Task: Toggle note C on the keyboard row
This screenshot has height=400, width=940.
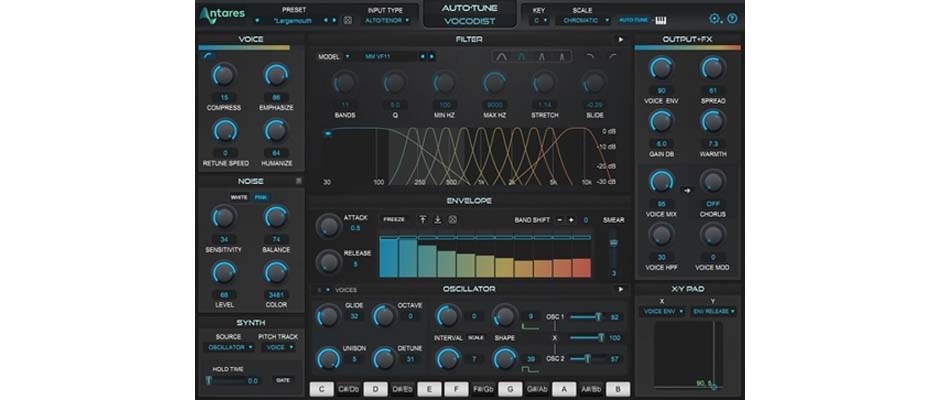Action: click(322, 389)
